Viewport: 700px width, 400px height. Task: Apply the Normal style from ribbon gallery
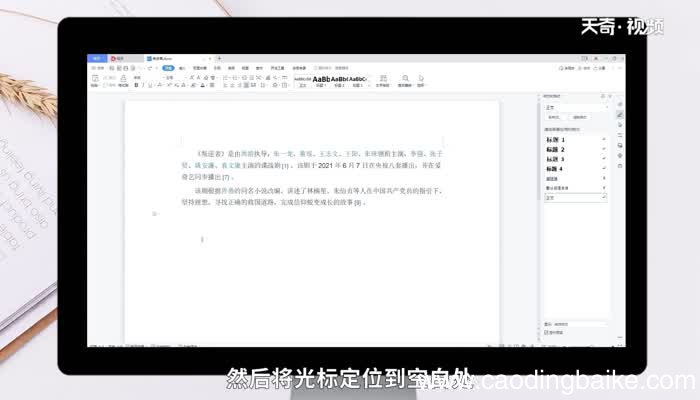coord(303,80)
